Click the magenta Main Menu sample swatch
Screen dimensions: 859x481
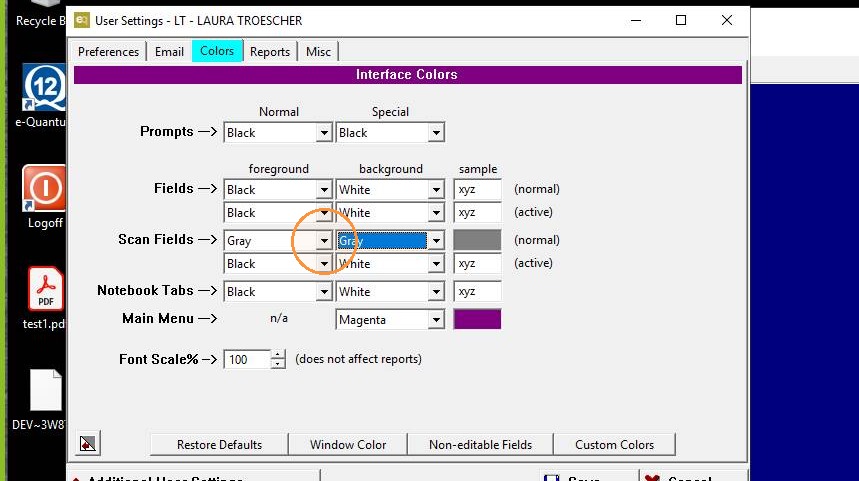(x=477, y=319)
